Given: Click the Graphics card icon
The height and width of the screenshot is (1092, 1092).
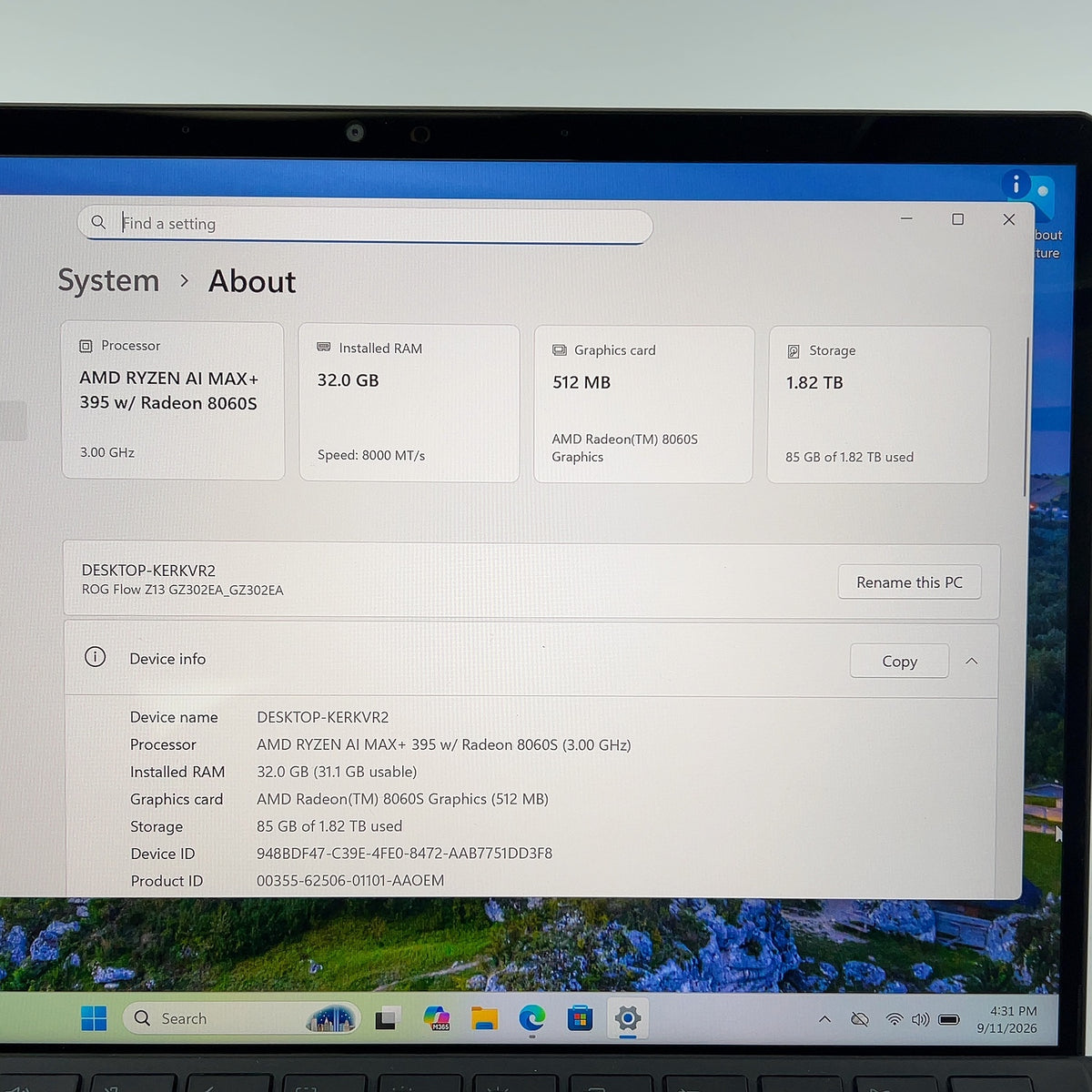Looking at the screenshot, I should point(559,350).
